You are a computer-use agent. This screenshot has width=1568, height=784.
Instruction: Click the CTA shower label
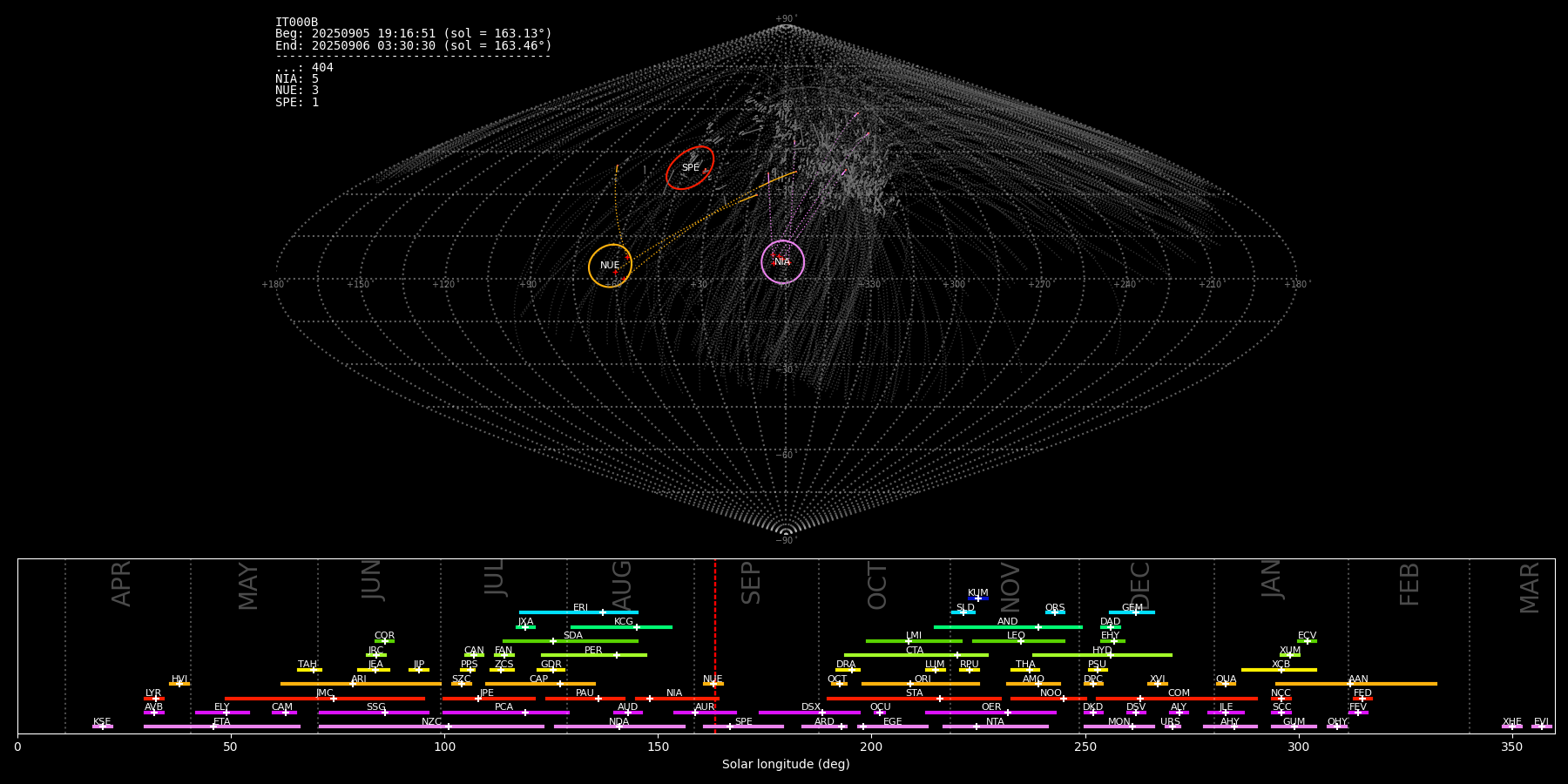tap(914, 651)
